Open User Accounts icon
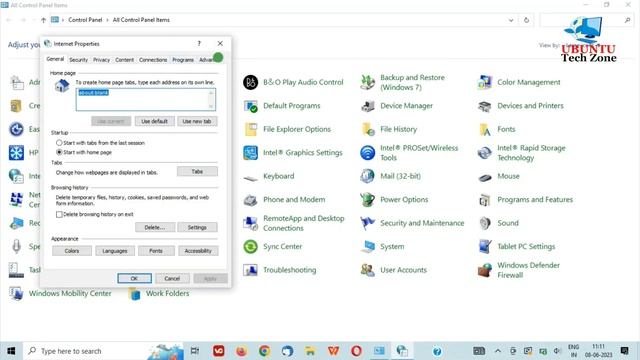Screen dimensions: 640x360 (368, 270)
